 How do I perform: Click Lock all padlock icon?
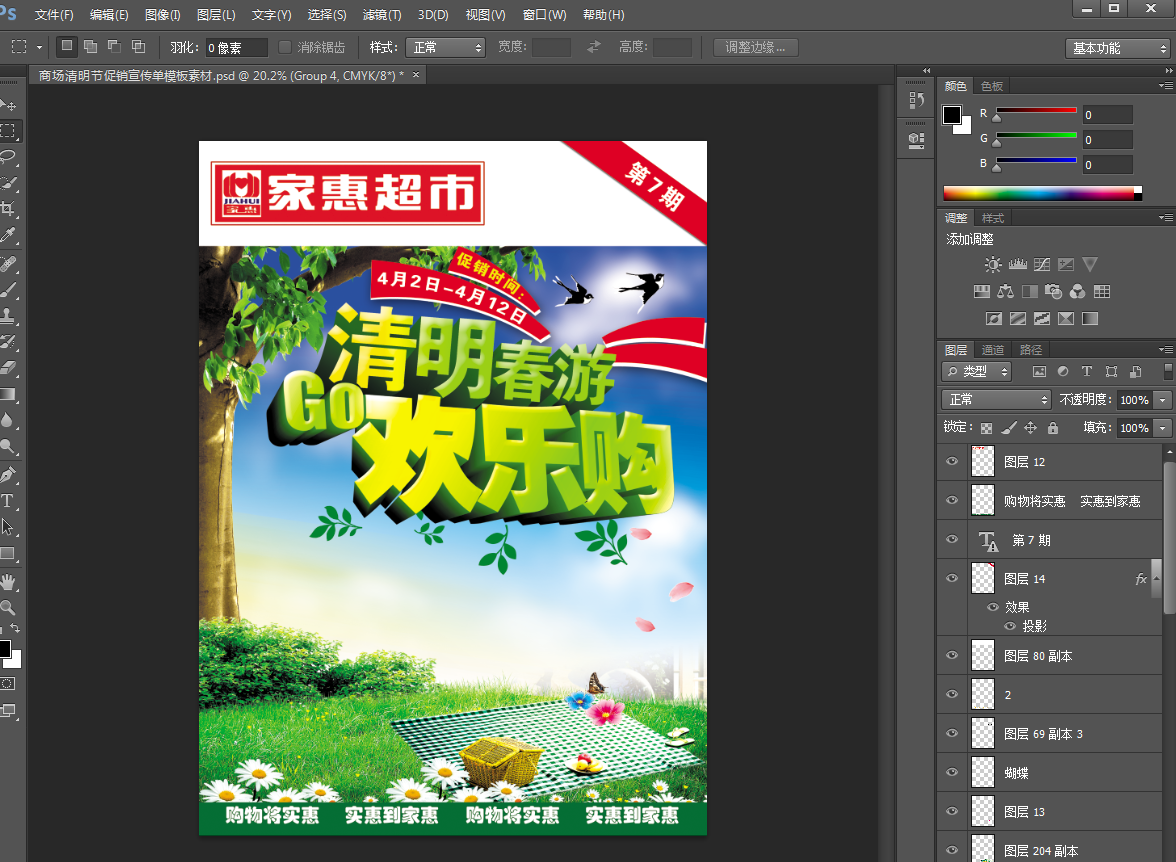(x=1053, y=428)
